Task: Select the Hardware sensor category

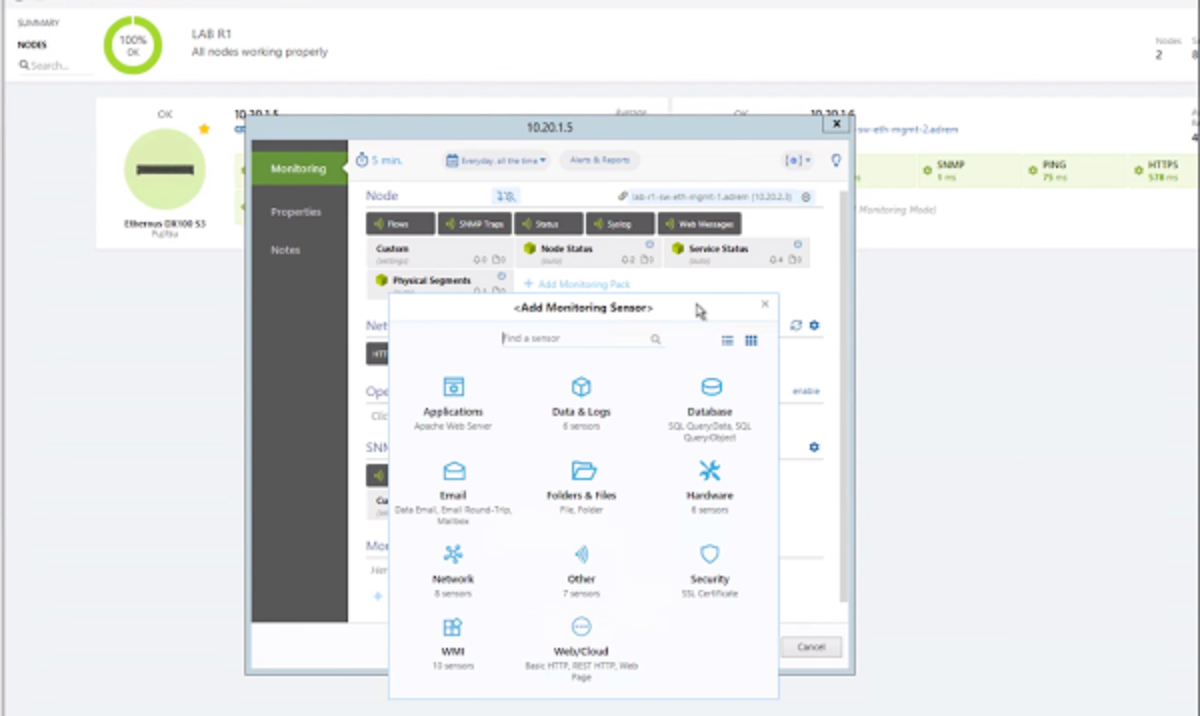Action: point(710,482)
